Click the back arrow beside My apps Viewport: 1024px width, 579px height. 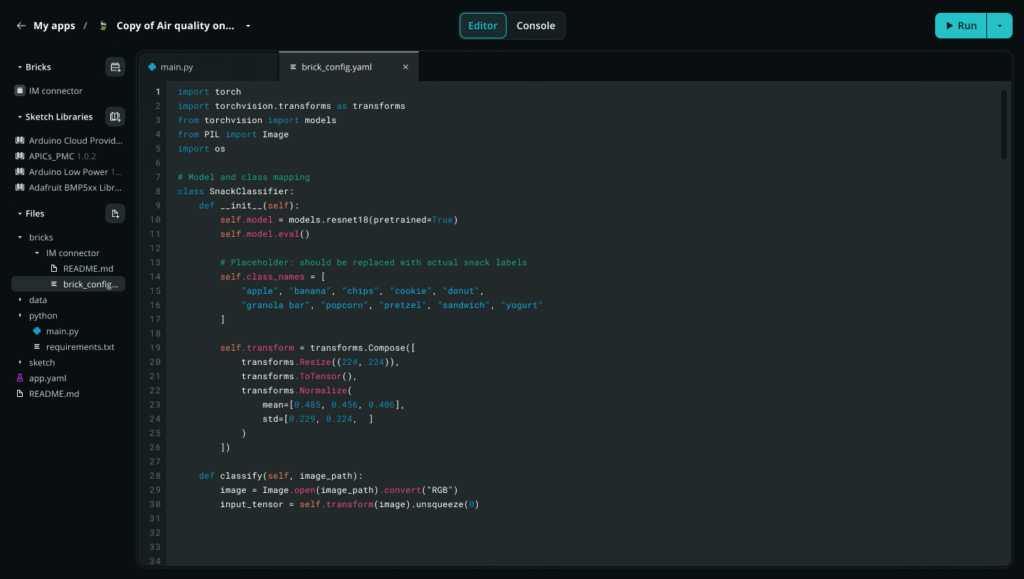coord(21,26)
